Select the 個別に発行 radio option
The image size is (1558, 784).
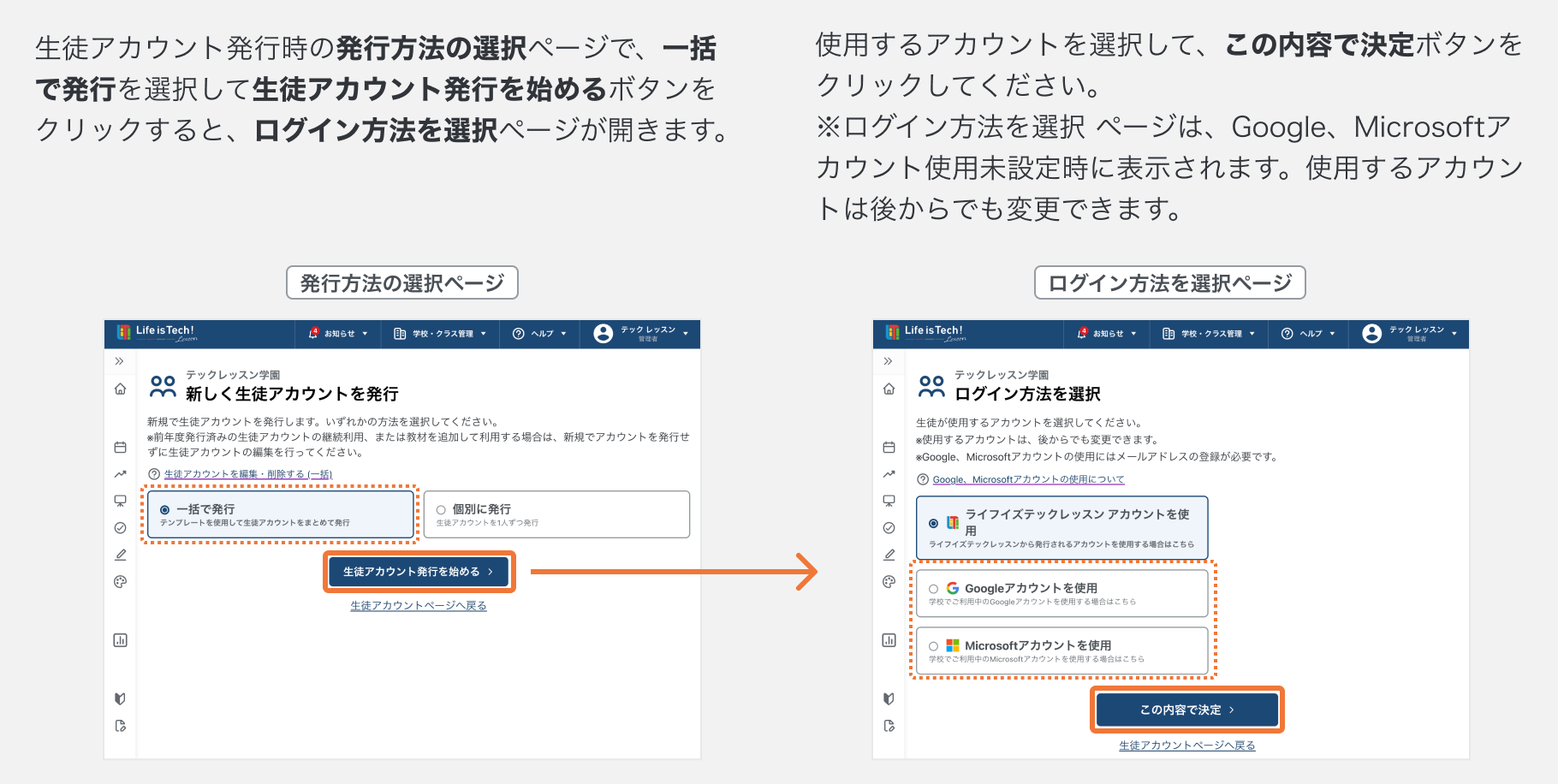pyautogui.click(x=441, y=510)
